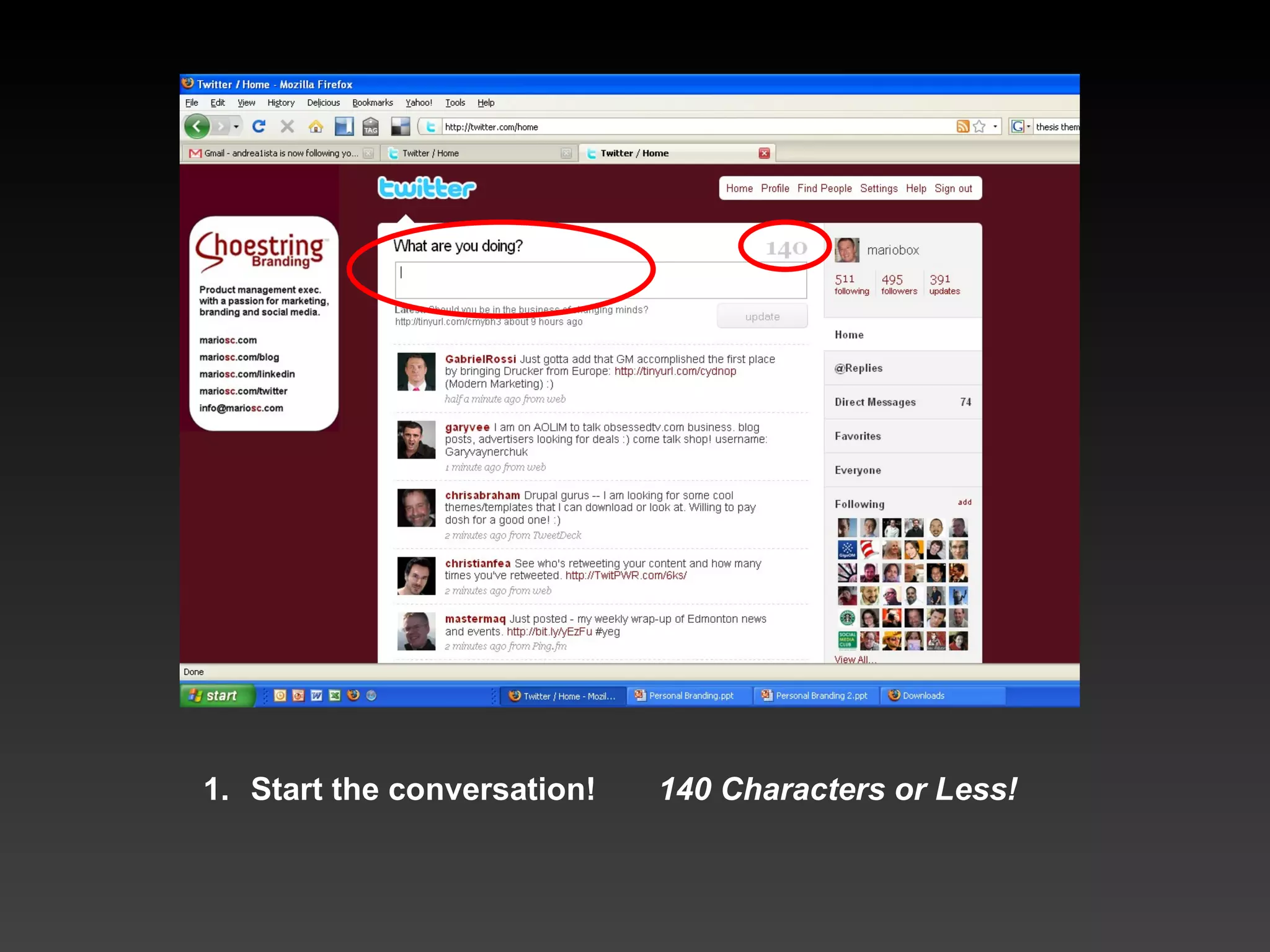Click the RSS feed icon in address bar
This screenshot has width=1270, height=952.
point(962,126)
